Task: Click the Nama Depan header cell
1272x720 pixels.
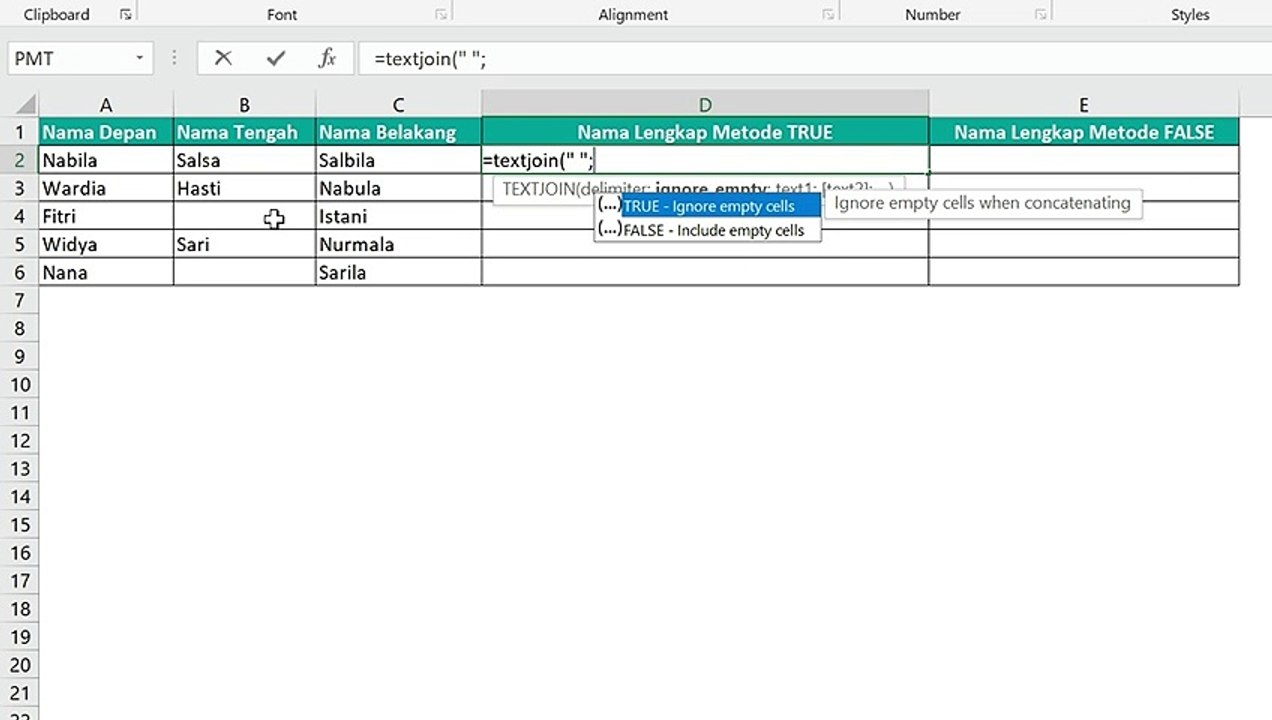Action: [106, 132]
